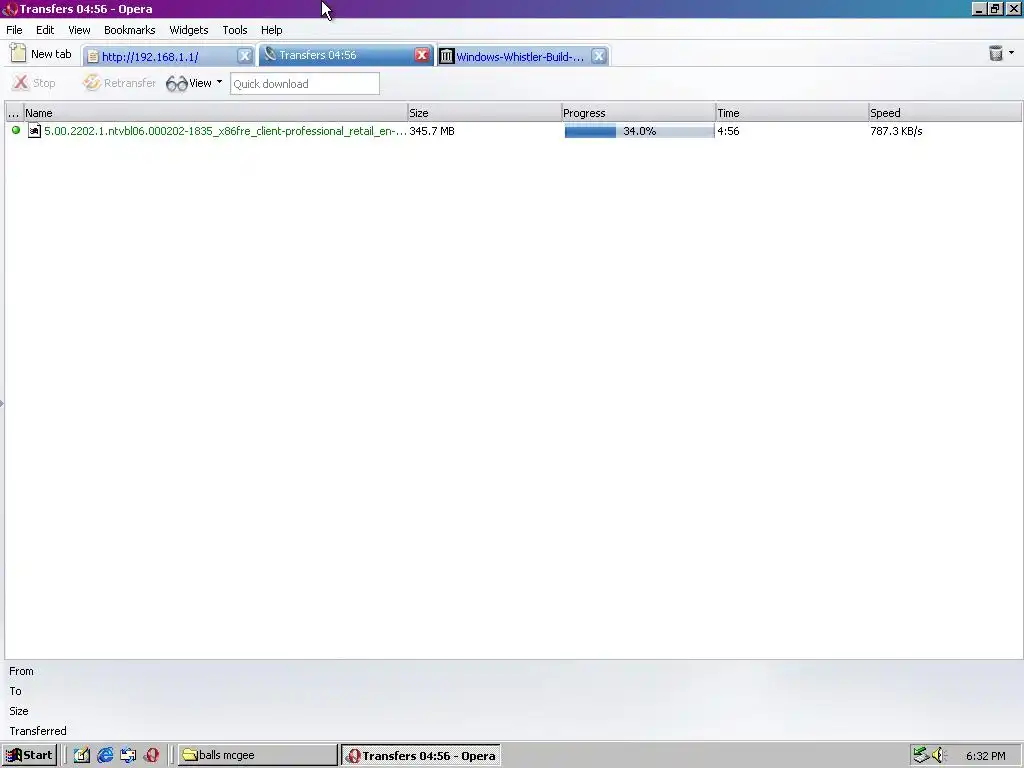Sort transfers by Name column
Screen dimensions: 1024x768
216,113
